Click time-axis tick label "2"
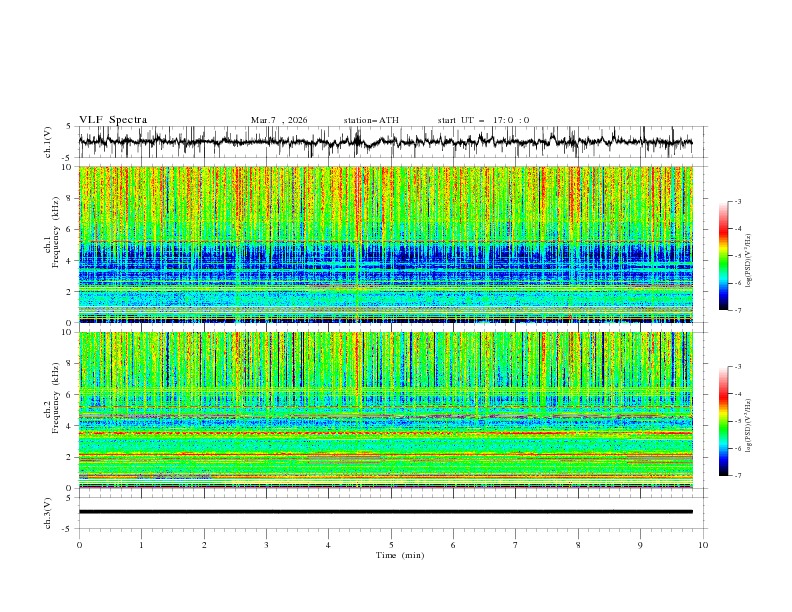Viewport: 792px width, 612px height. click(204, 545)
